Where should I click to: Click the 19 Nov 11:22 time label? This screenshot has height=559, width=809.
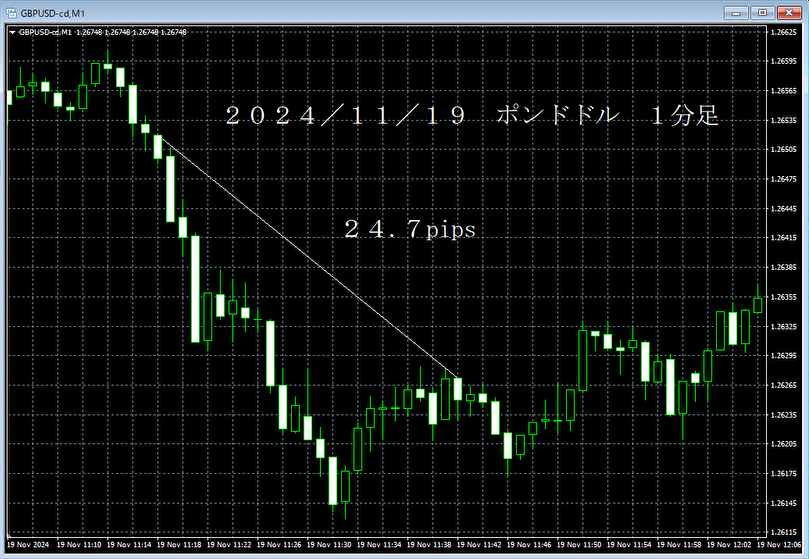229,545
